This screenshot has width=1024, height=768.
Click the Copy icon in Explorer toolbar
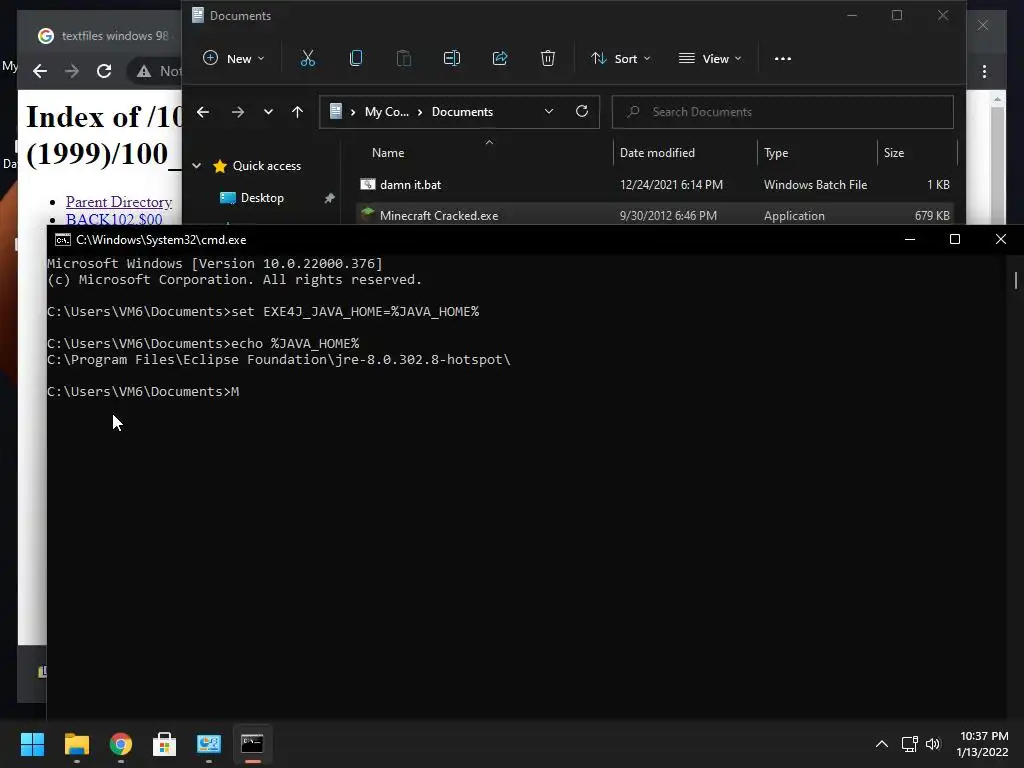coord(356,59)
